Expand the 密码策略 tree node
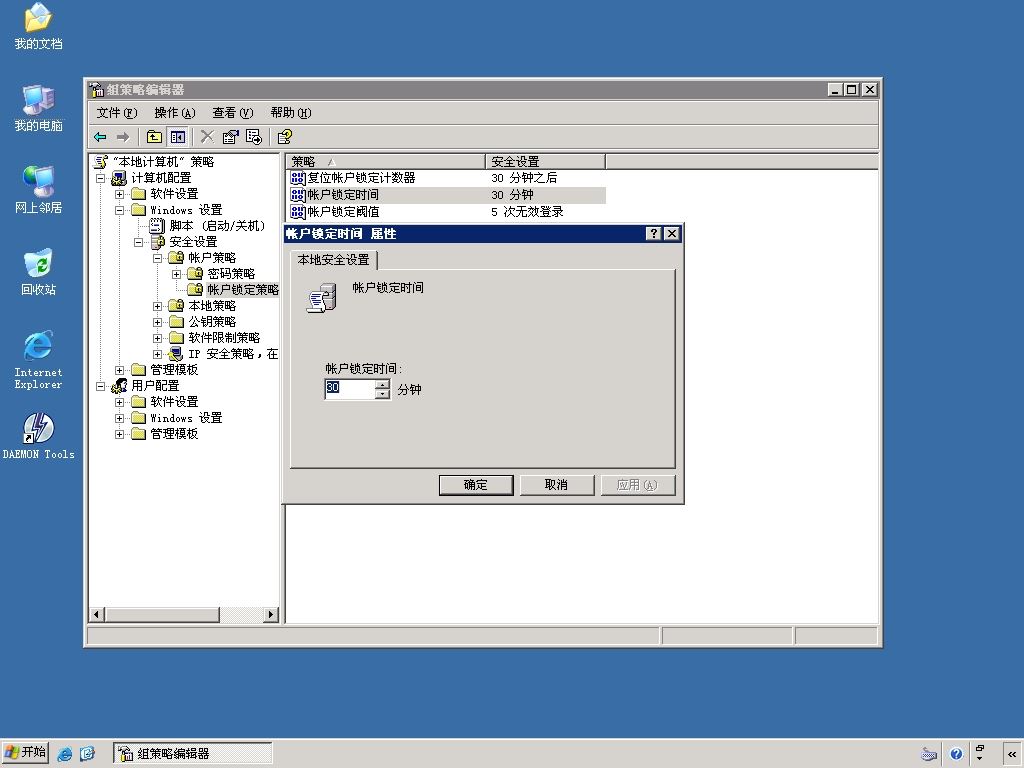 [176, 274]
